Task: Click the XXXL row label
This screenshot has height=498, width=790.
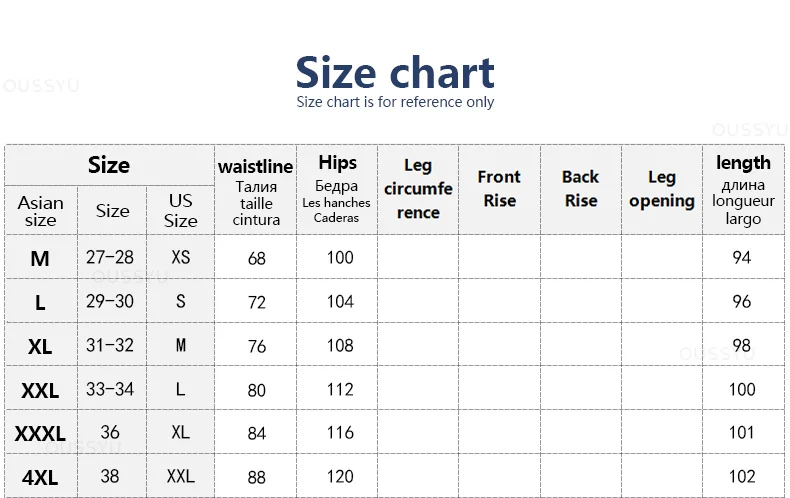Action: pos(40,433)
